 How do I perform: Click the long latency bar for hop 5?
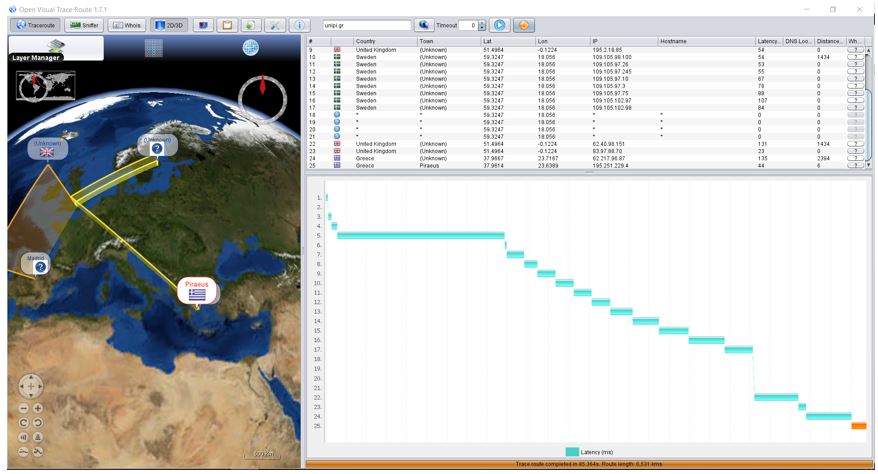click(x=421, y=236)
